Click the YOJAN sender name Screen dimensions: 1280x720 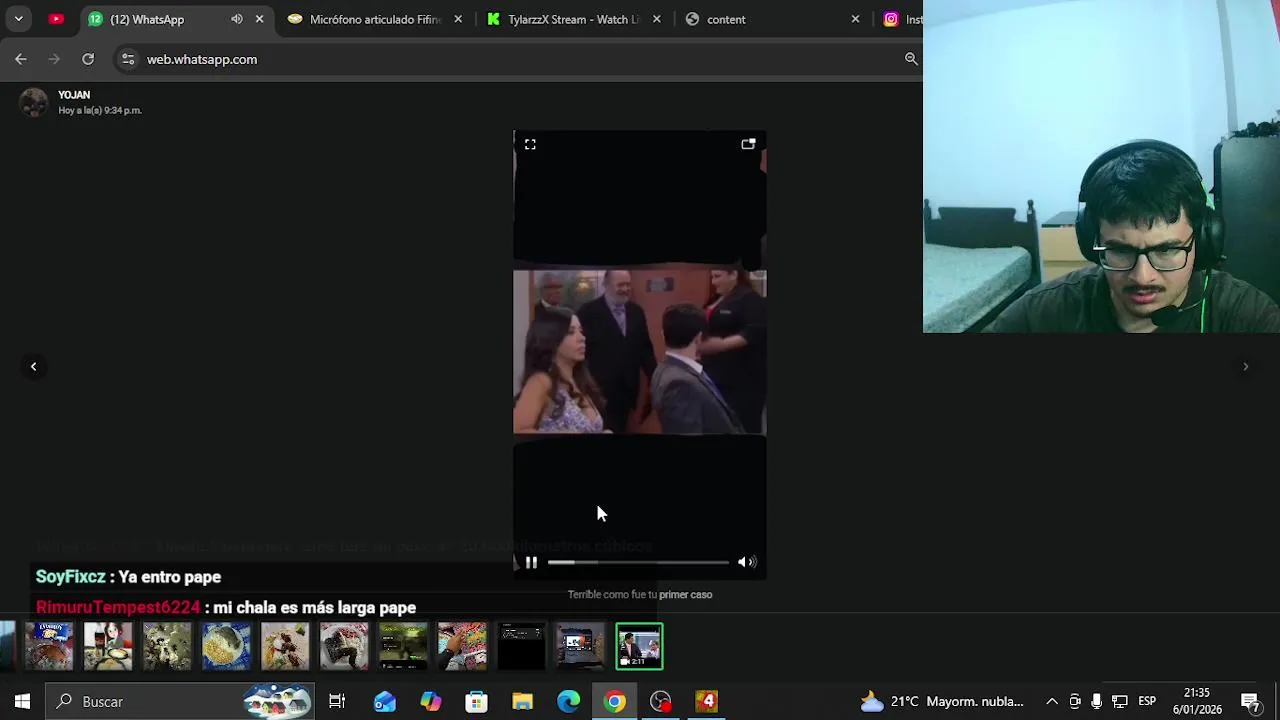pyautogui.click(x=74, y=95)
